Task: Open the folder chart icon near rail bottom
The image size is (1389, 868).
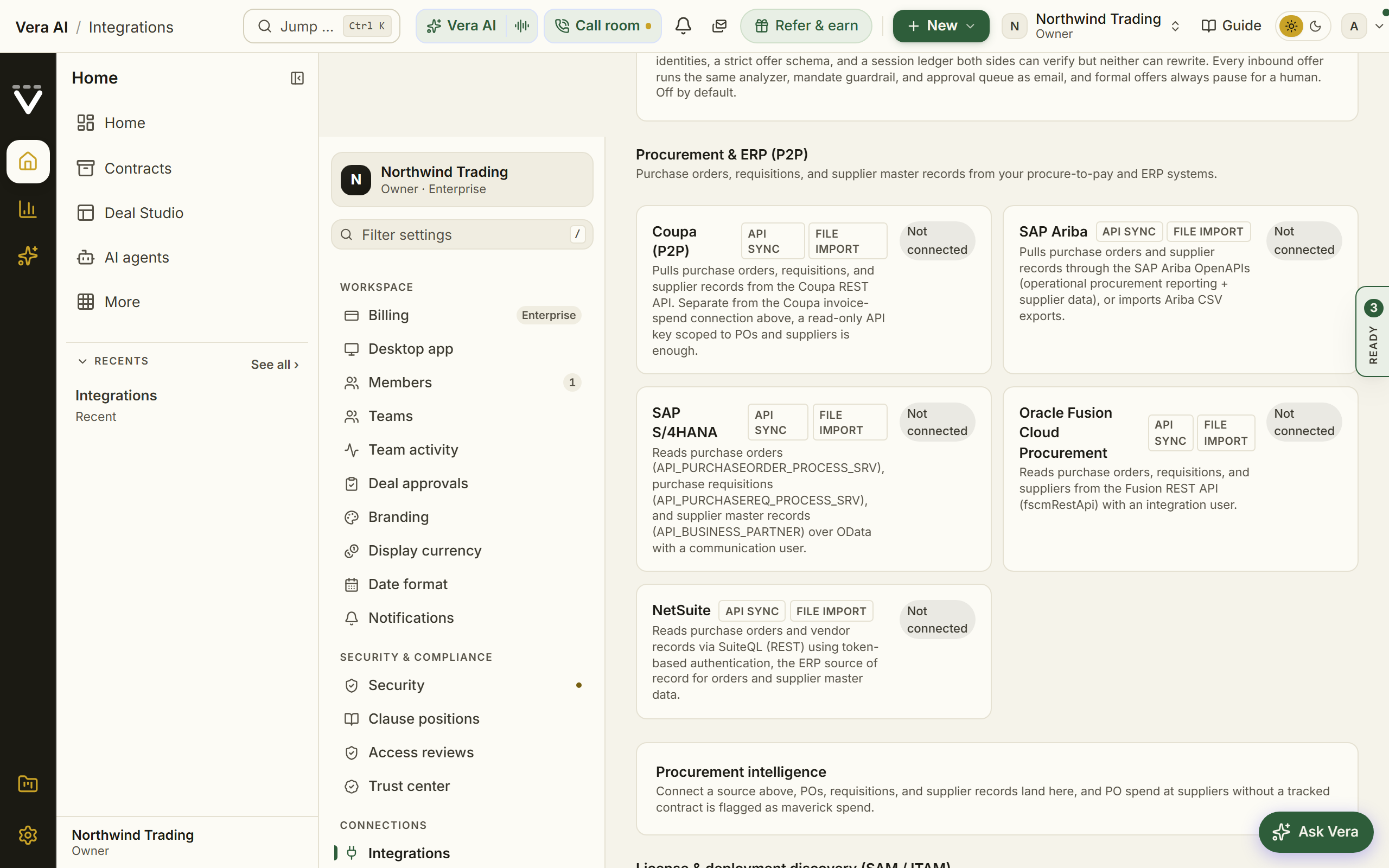Action: 28,784
